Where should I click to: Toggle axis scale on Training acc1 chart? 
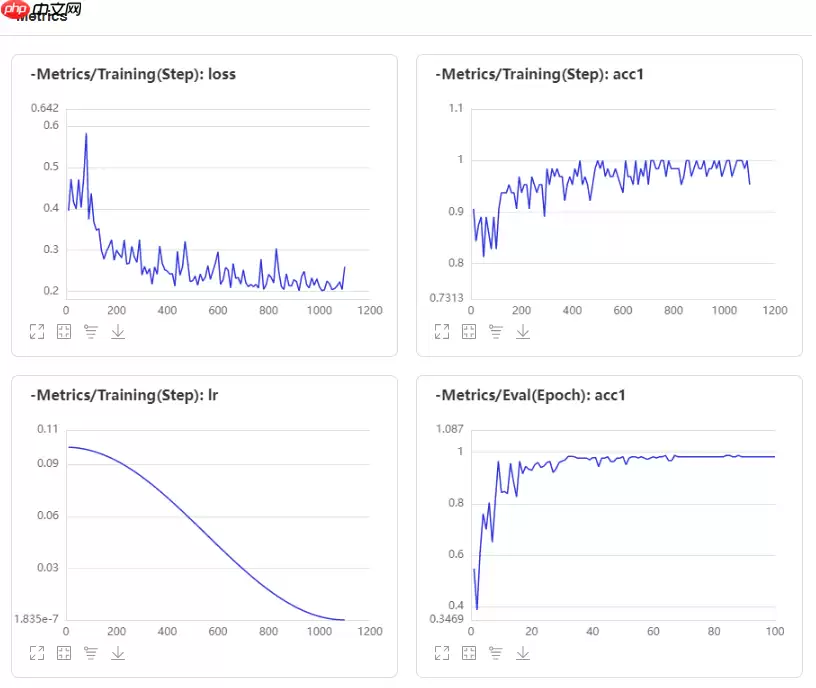[x=496, y=331]
